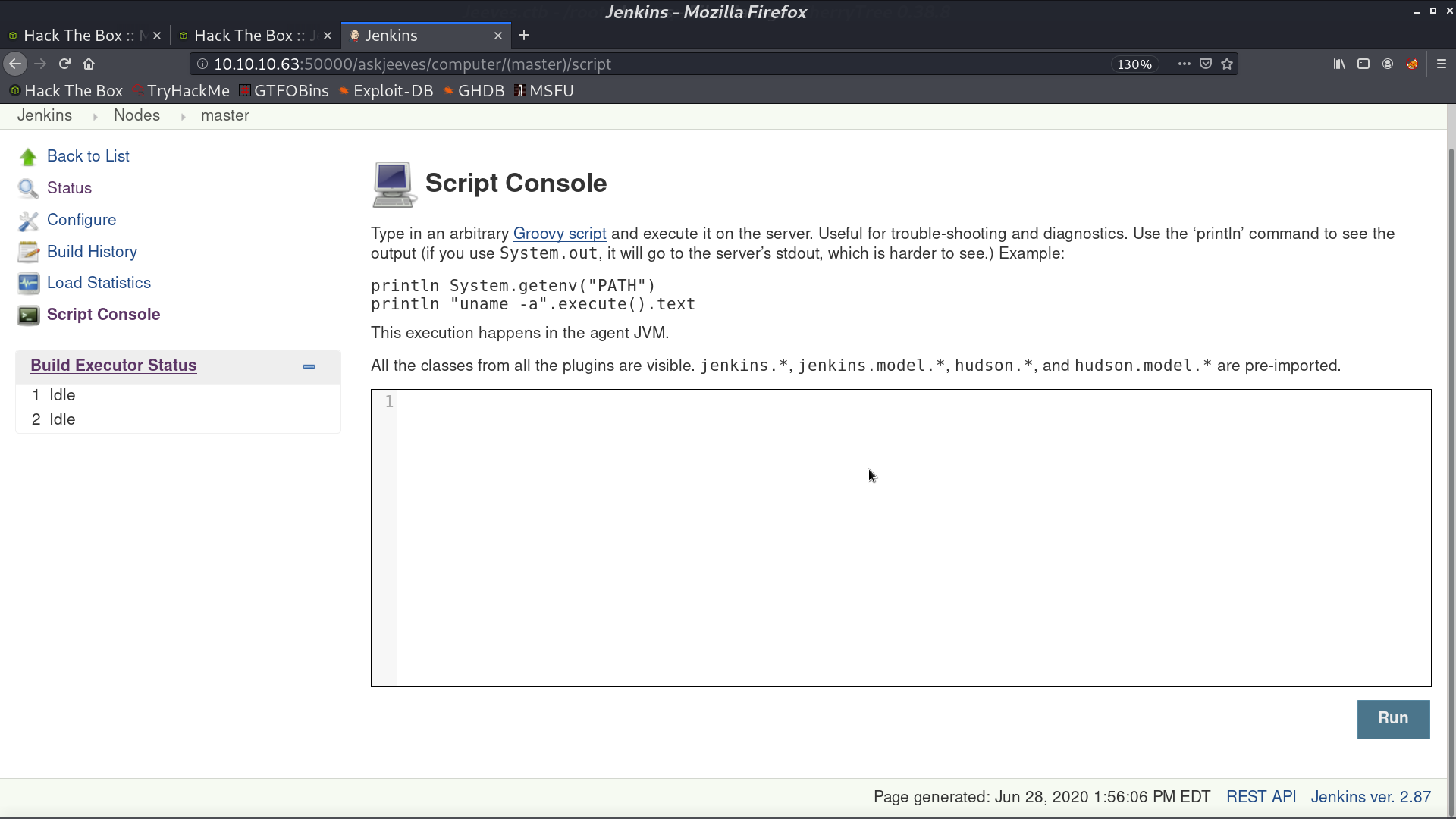Open a new browser tab
Screen dimensions: 1456x819
524,36
